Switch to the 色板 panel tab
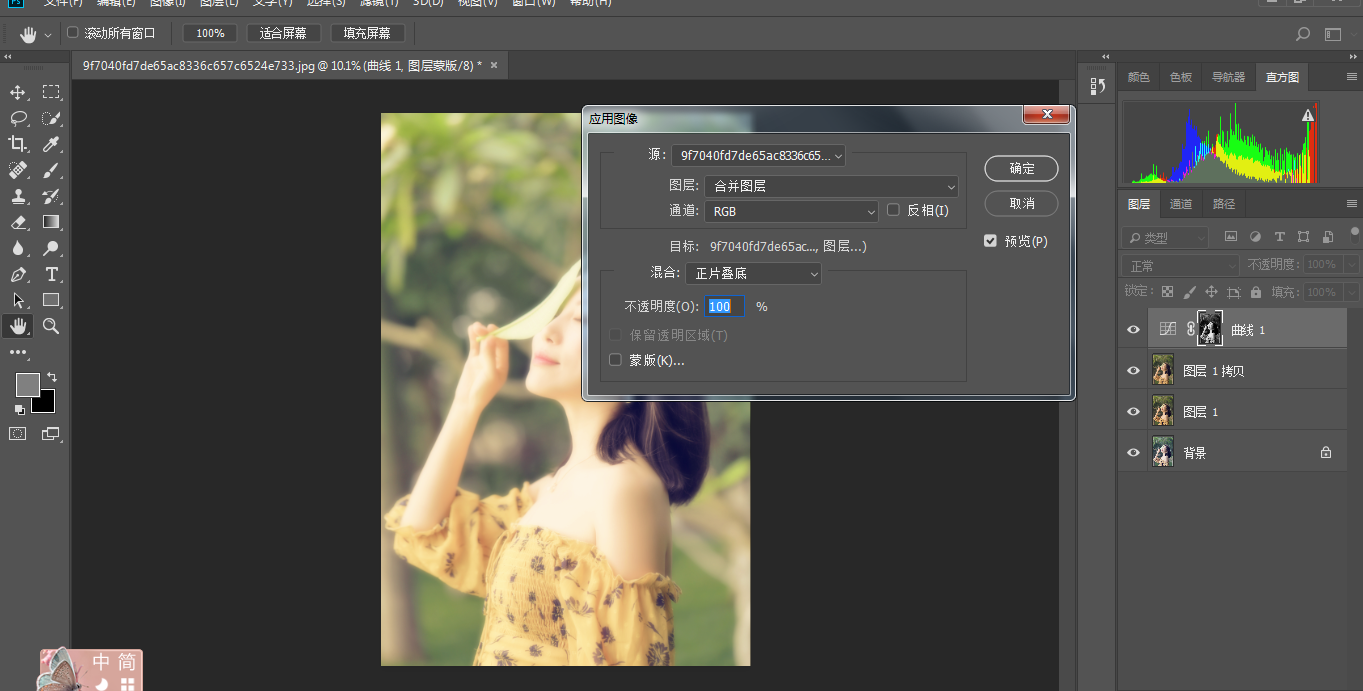Screen dimensions: 1363x691 tap(1181, 77)
